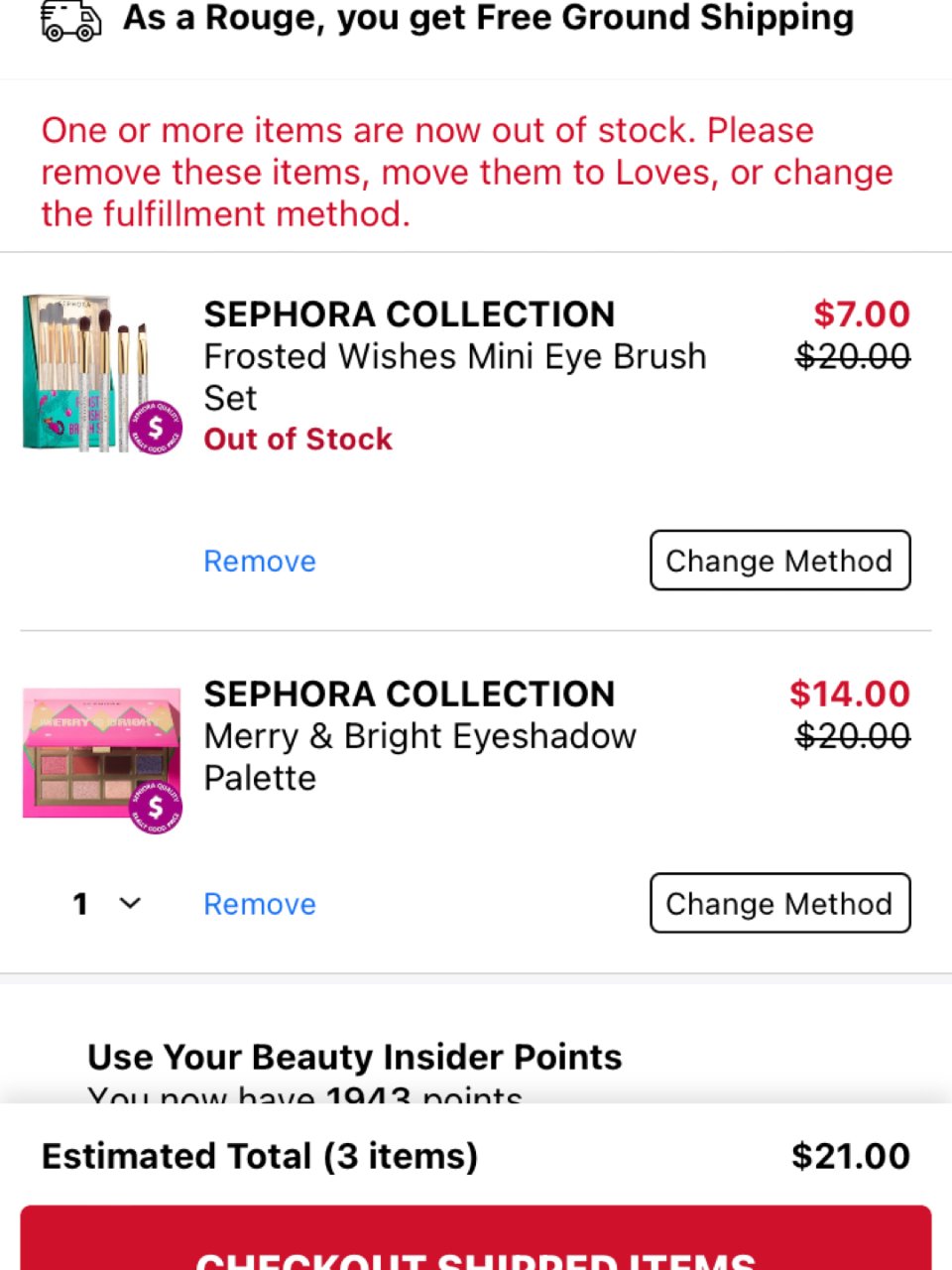The height and width of the screenshot is (1270, 952).
Task: Remove the Merry & Bright Eyeshadow Palette
Action: coord(260,904)
